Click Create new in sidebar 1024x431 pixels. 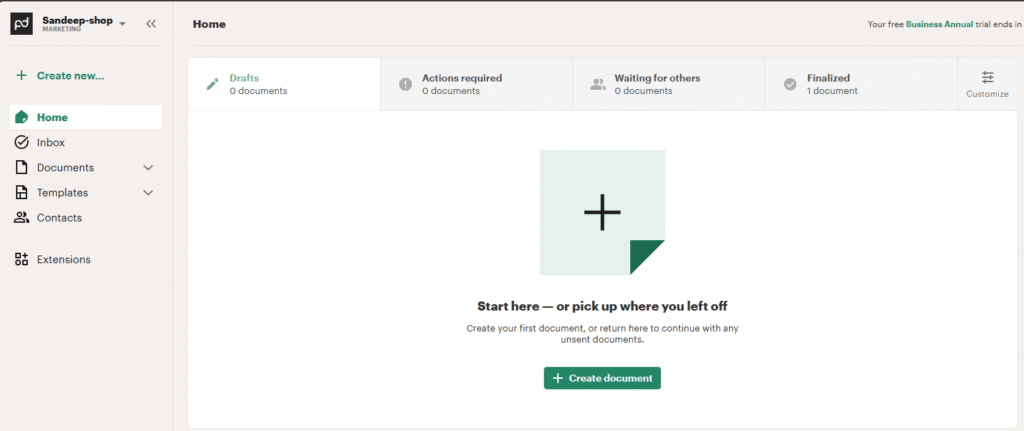pyautogui.click(x=60, y=75)
